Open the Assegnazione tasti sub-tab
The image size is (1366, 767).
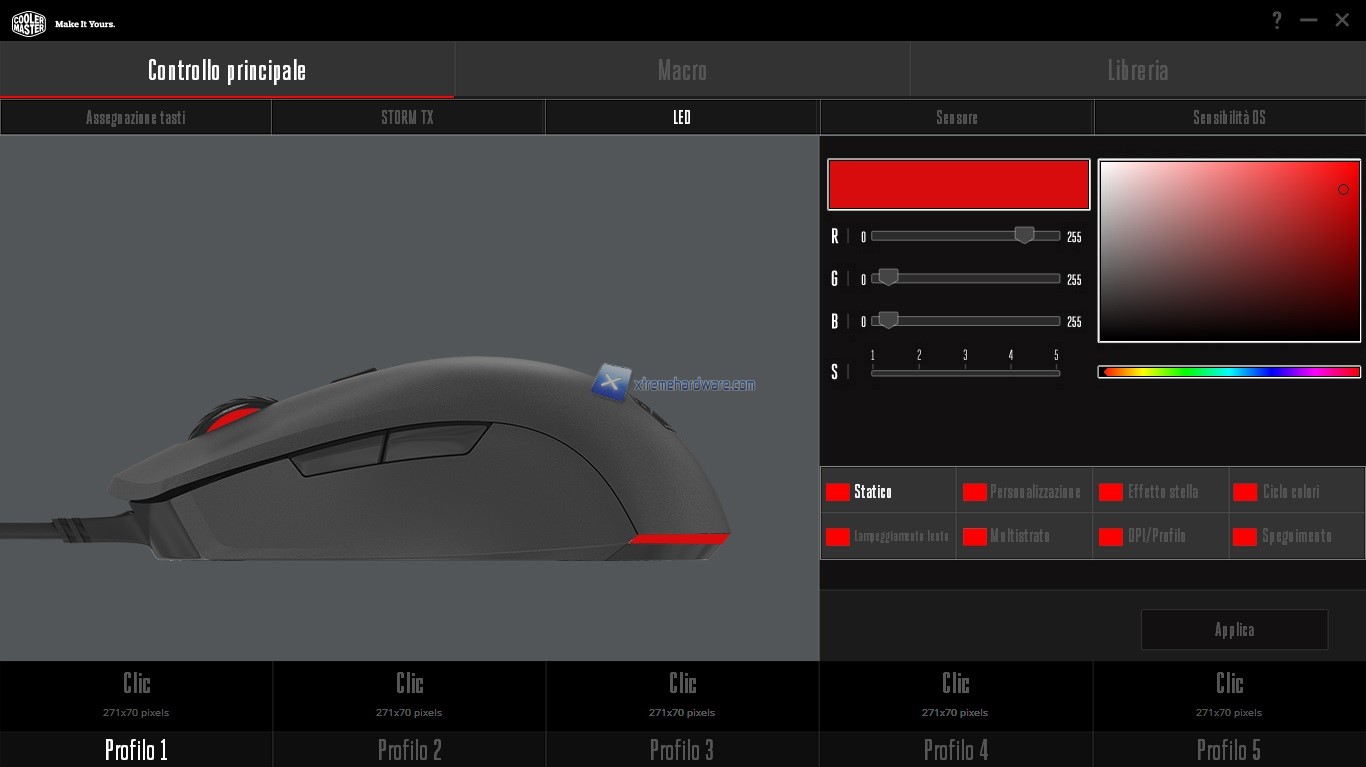tap(136, 118)
